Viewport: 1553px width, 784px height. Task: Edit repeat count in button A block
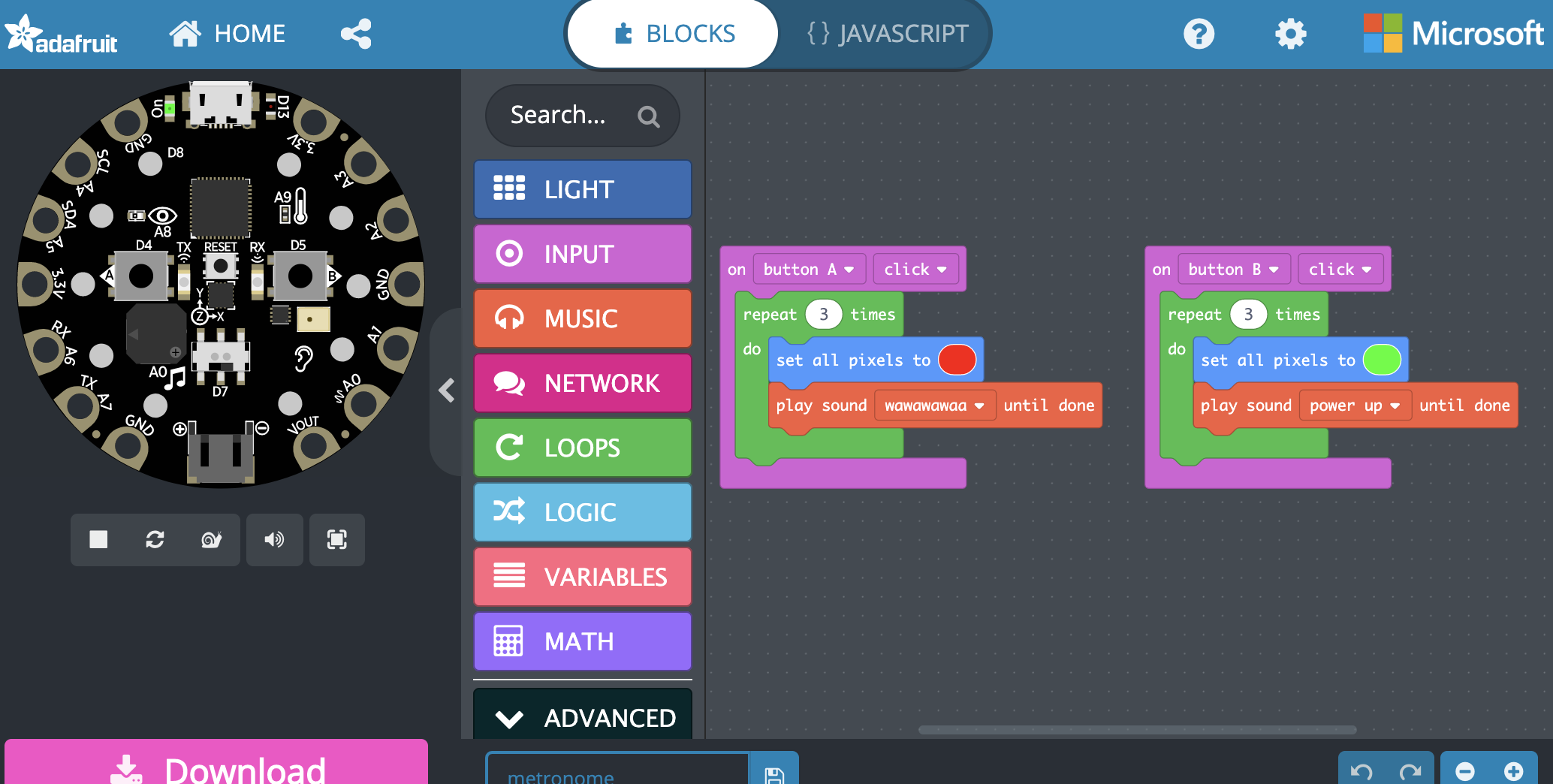tap(824, 315)
